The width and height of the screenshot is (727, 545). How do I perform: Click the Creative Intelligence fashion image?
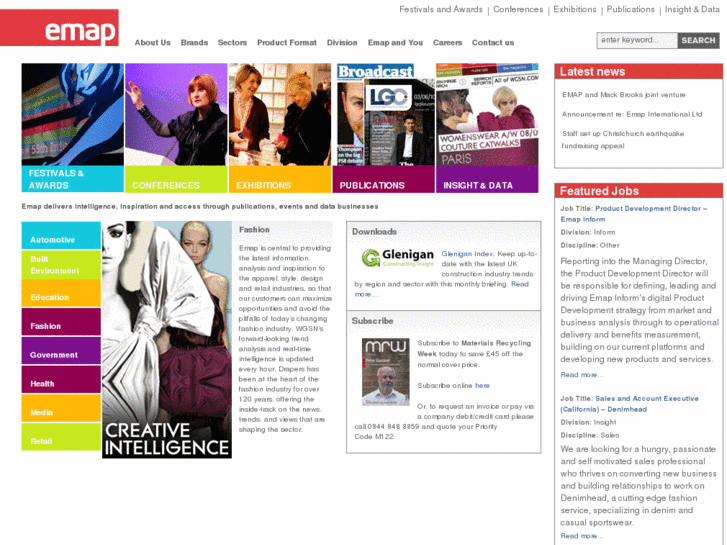coord(167,340)
